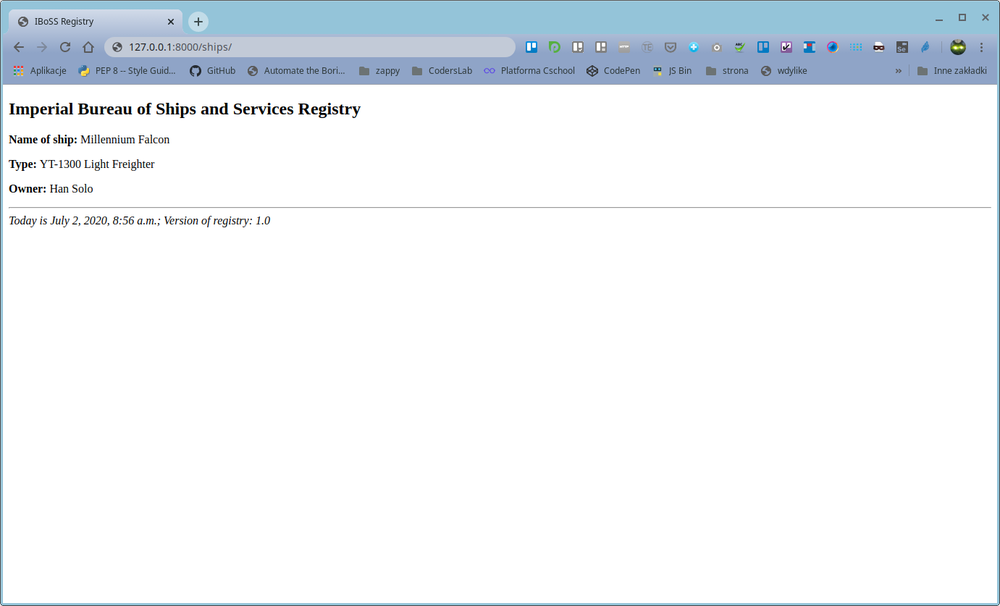
Task: Click the blue plus circle extension
Action: (x=693, y=47)
